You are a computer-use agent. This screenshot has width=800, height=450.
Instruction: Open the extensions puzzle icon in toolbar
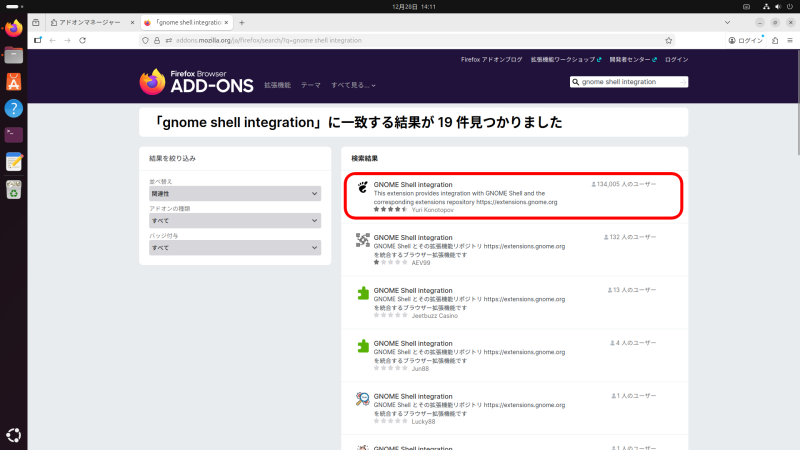click(x=775, y=40)
